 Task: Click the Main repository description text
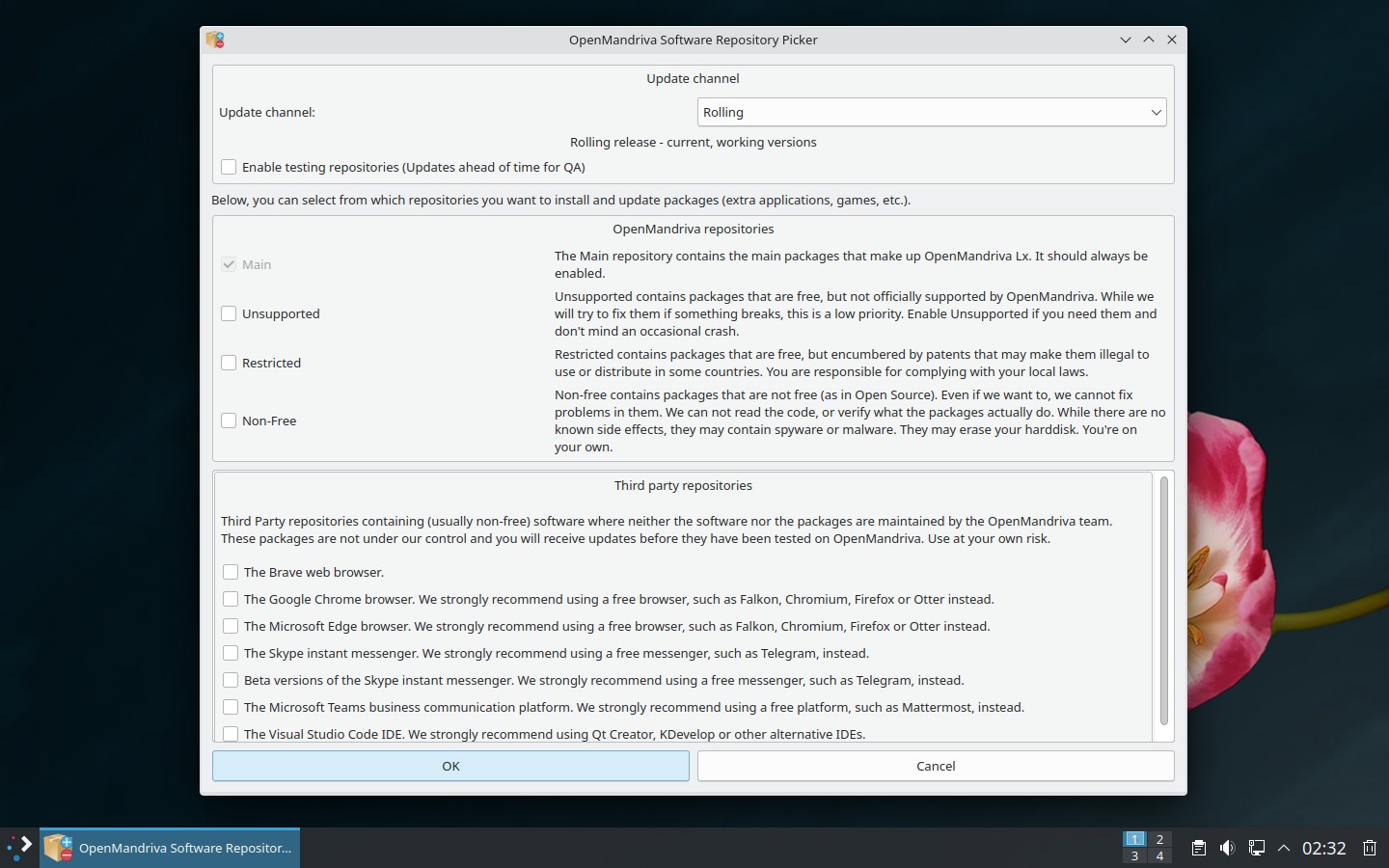[x=851, y=264]
